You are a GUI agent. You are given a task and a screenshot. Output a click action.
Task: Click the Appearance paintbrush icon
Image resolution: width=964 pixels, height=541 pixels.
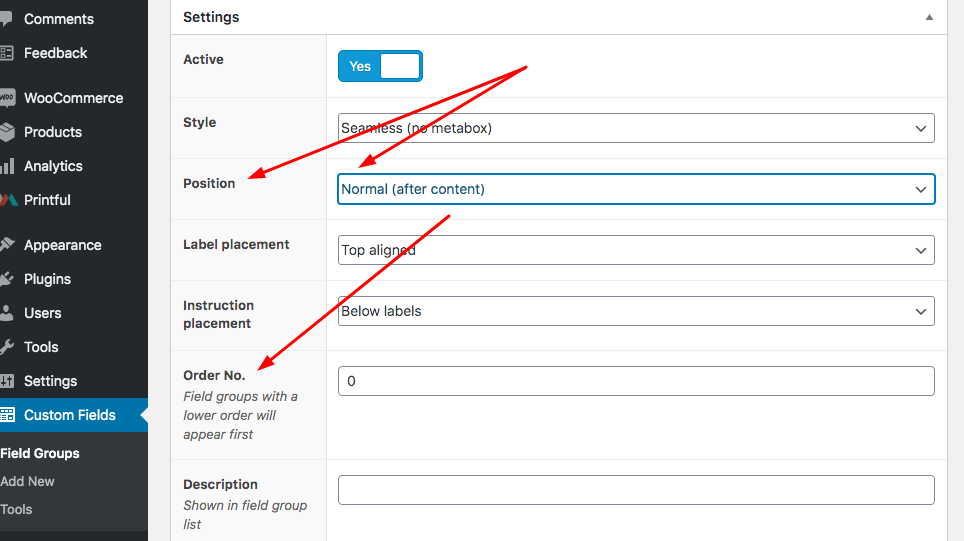pyautogui.click(x=6, y=245)
